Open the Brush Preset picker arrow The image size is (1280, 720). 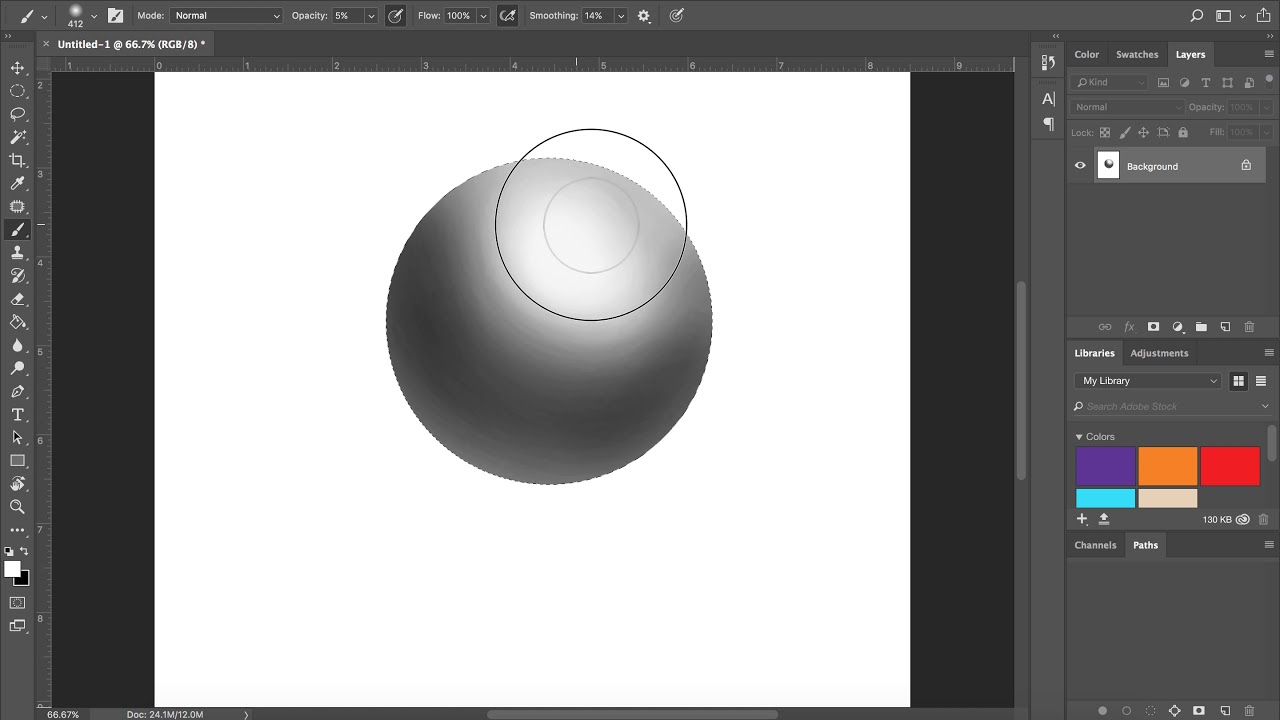point(94,16)
